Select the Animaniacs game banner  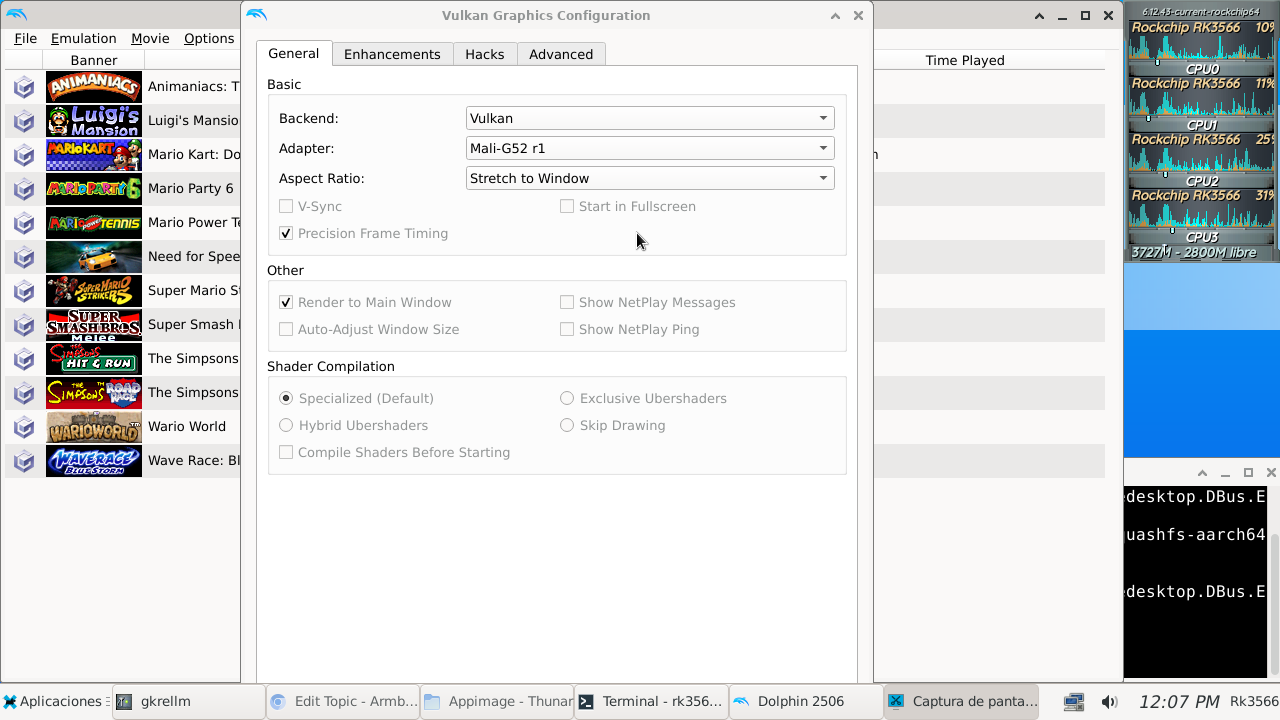pos(94,87)
